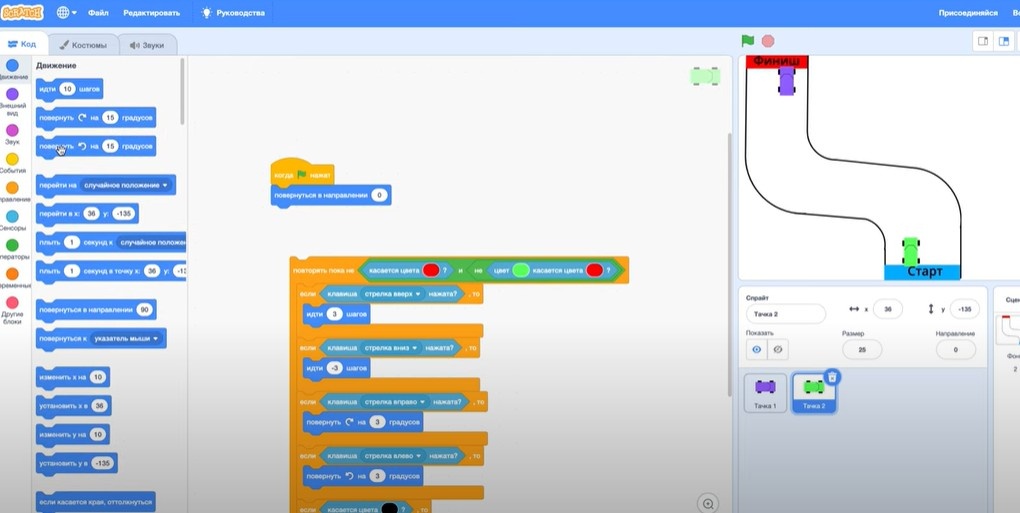Image resolution: width=1020 pixels, height=513 pixels.
Task: Click the stage backdrop thumbnail
Action: (1007, 330)
